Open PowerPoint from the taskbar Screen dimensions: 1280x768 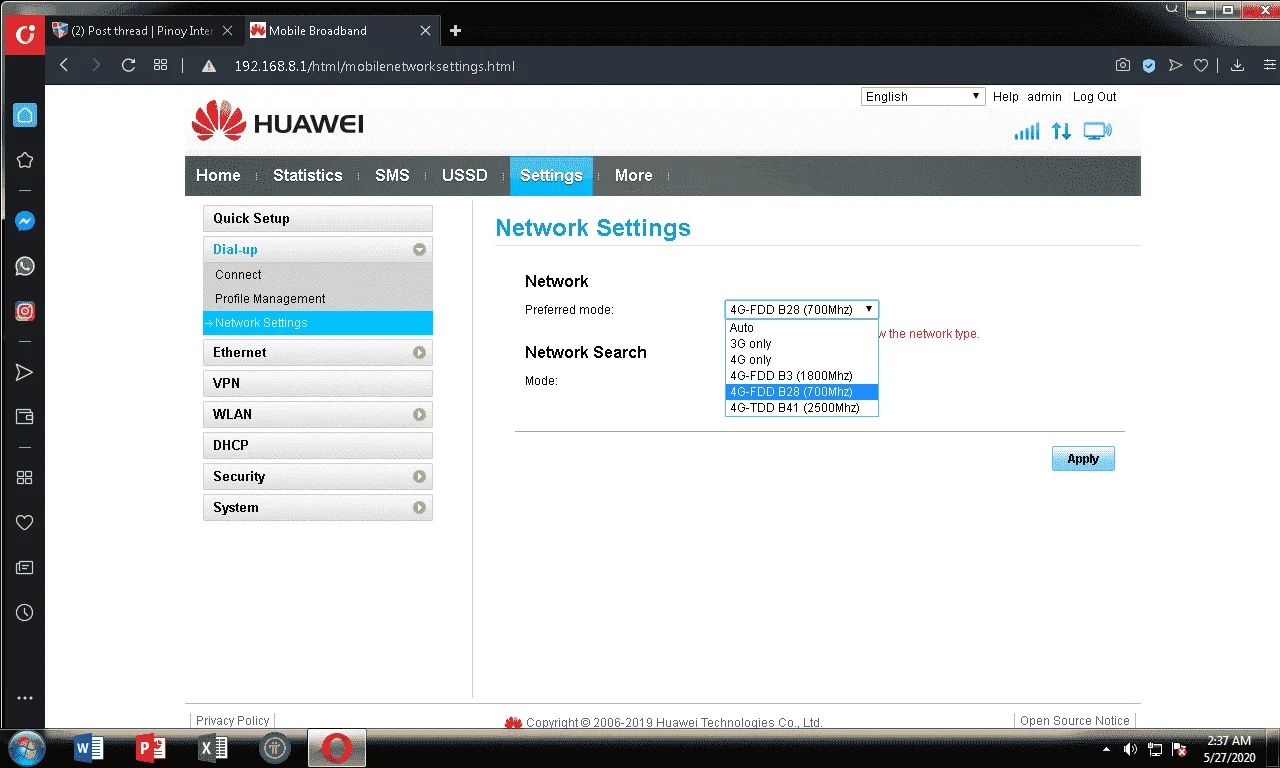(x=150, y=747)
